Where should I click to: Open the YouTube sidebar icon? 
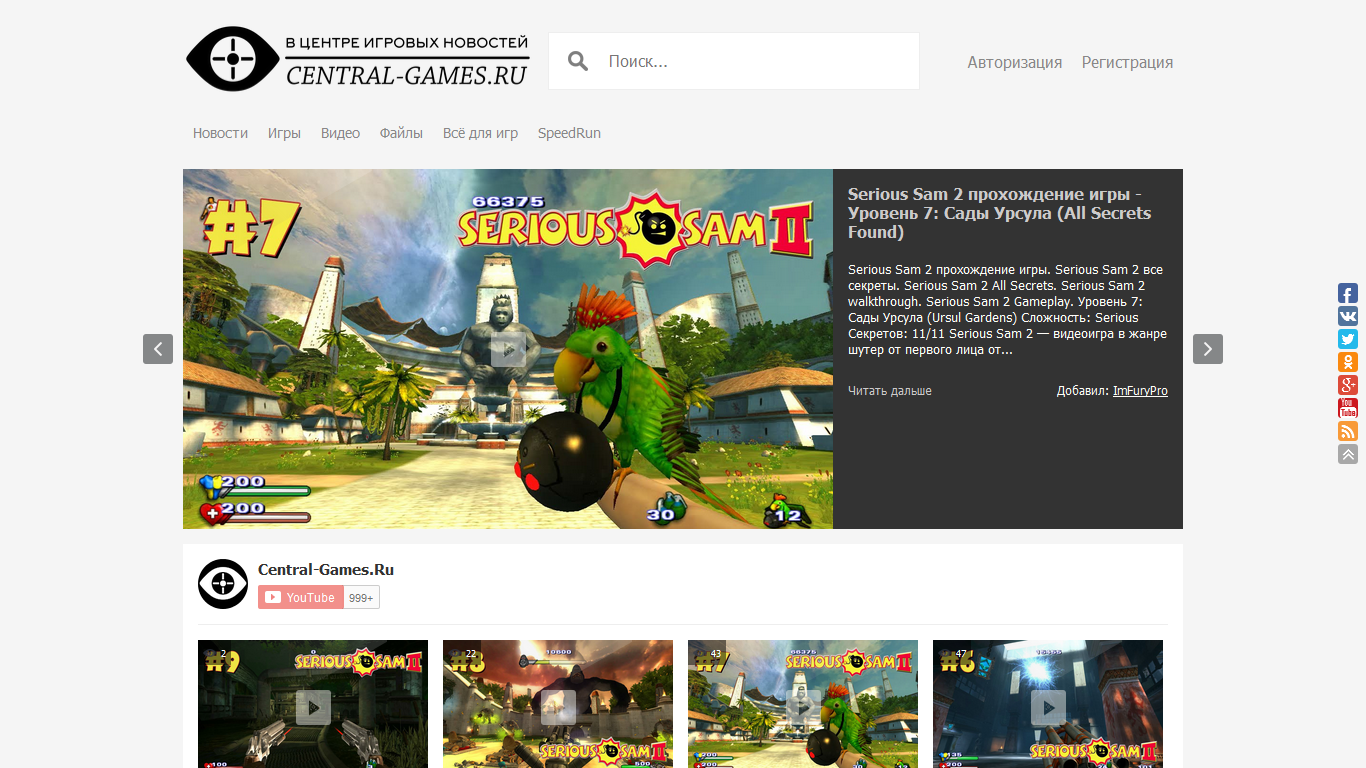click(x=1348, y=408)
